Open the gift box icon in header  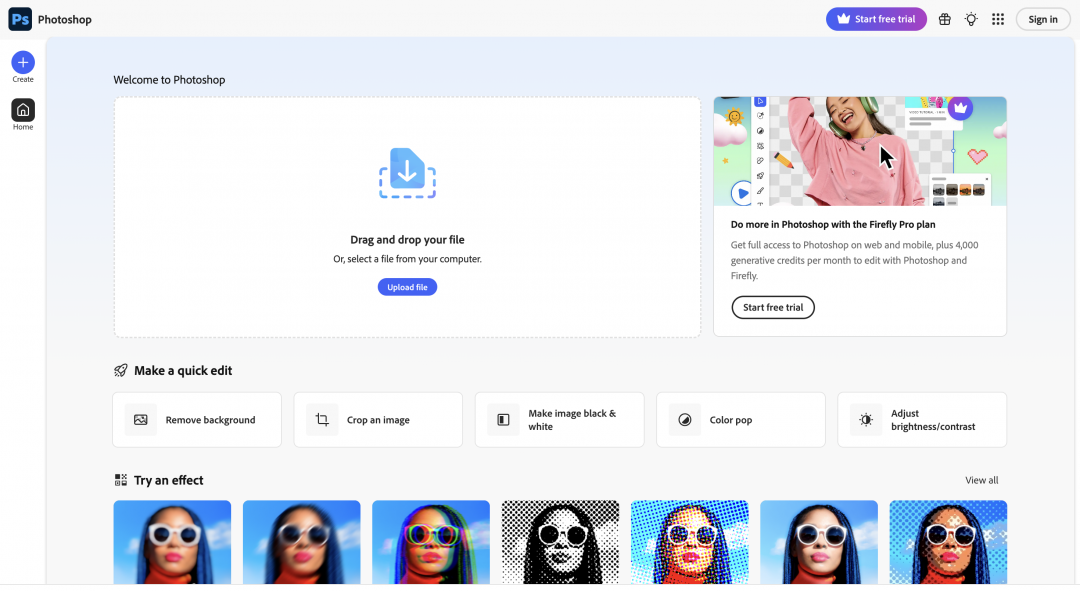coord(944,19)
